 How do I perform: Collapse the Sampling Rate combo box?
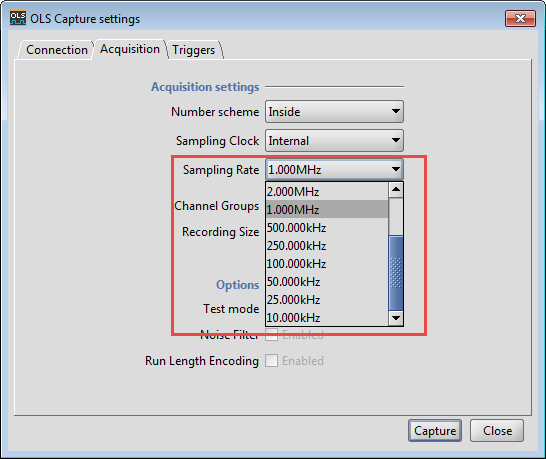tap(334, 170)
